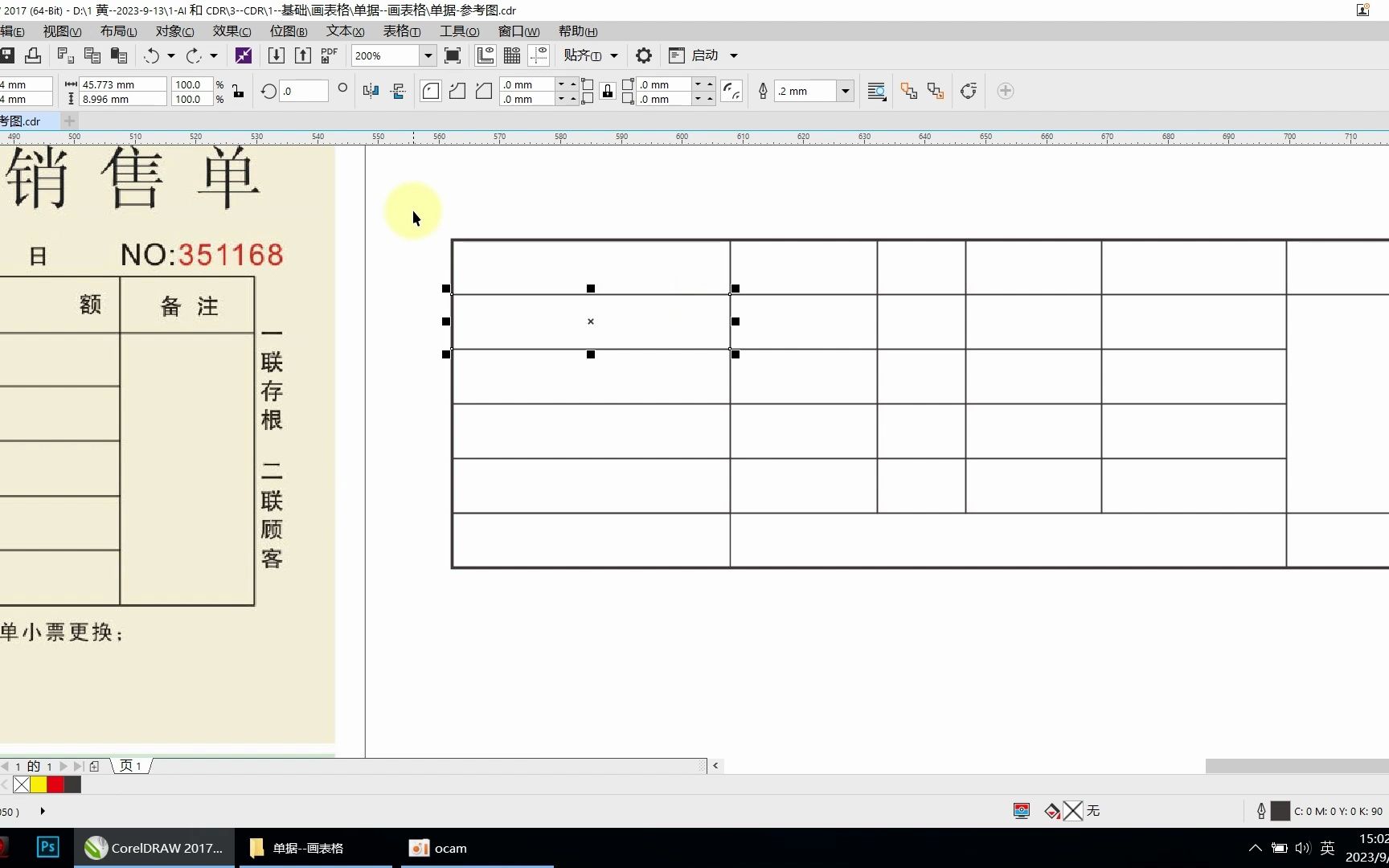This screenshot has height=868, width=1389.
Task: Select the scalloped corner style
Action: point(457,91)
